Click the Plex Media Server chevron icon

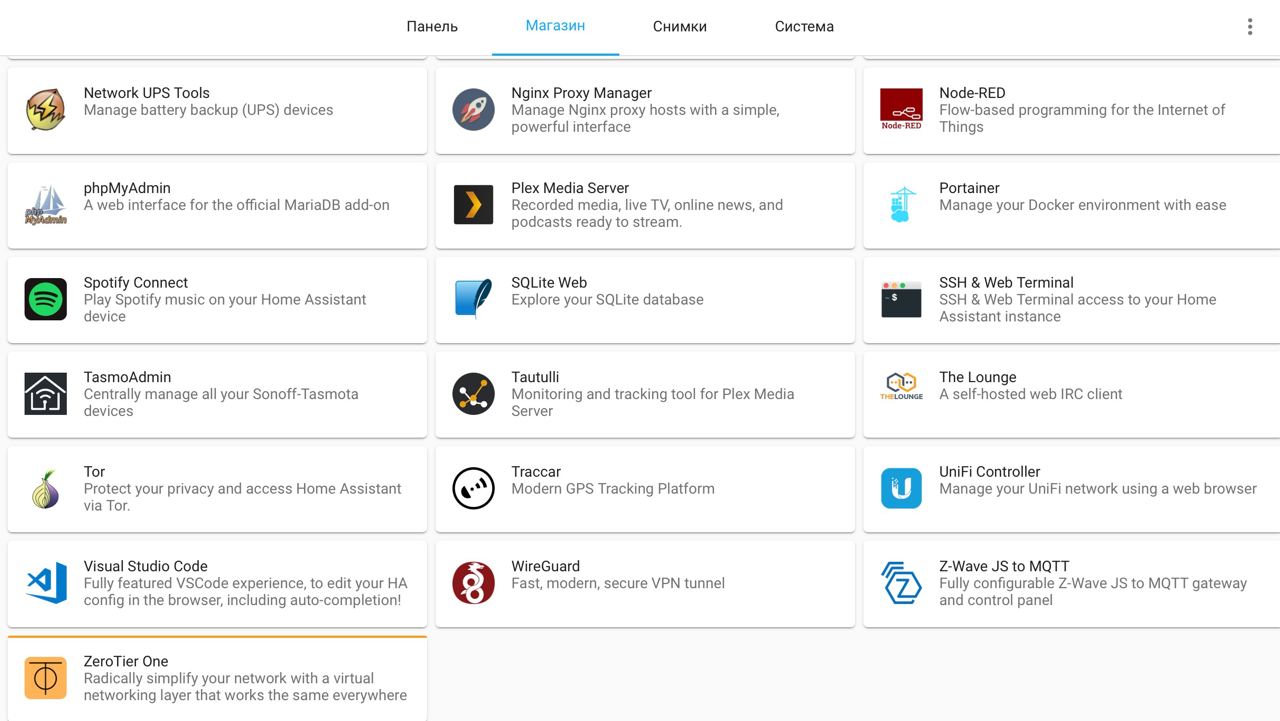click(473, 205)
